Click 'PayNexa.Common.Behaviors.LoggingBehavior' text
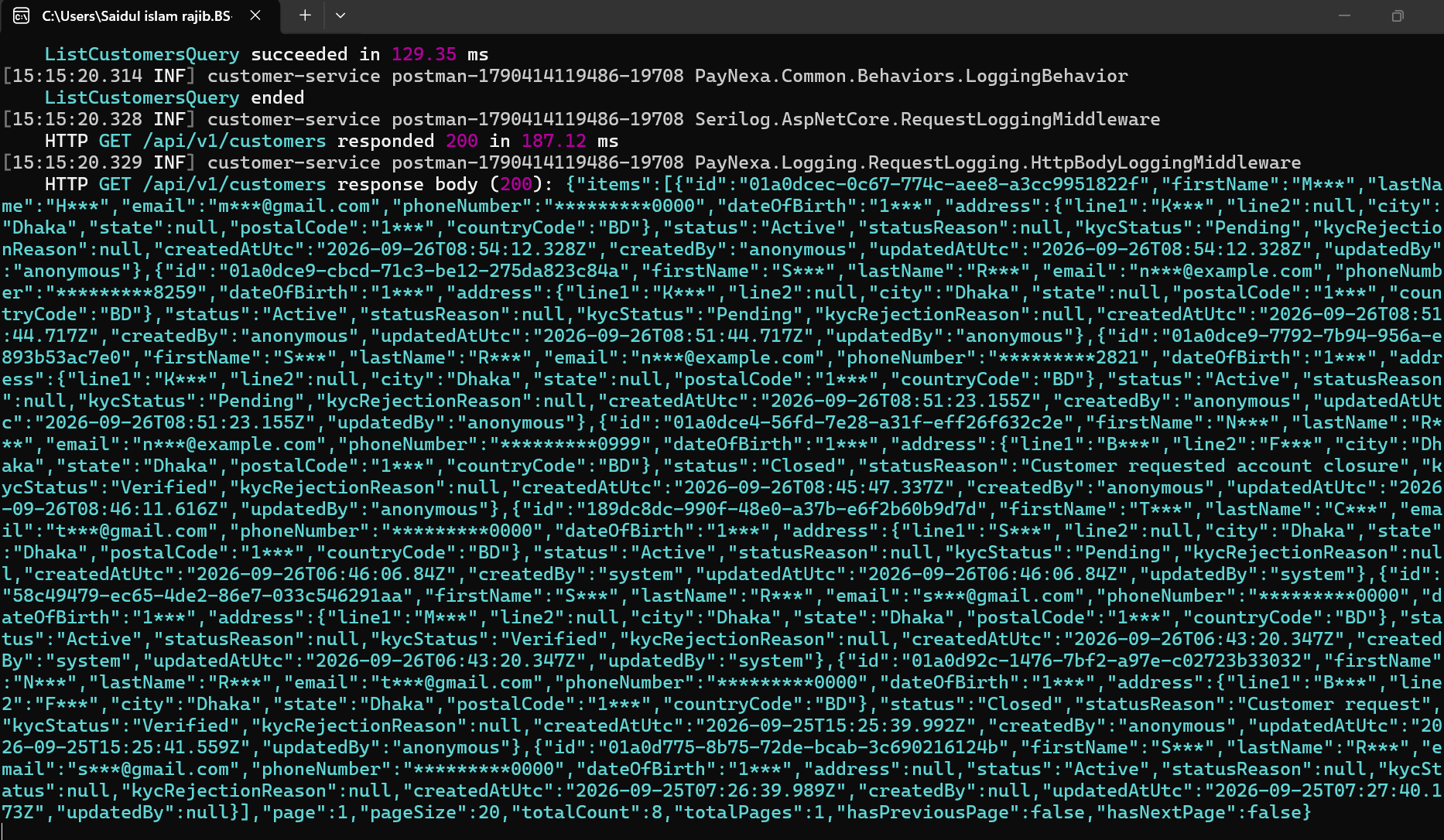This screenshot has width=1444, height=840. [x=912, y=76]
